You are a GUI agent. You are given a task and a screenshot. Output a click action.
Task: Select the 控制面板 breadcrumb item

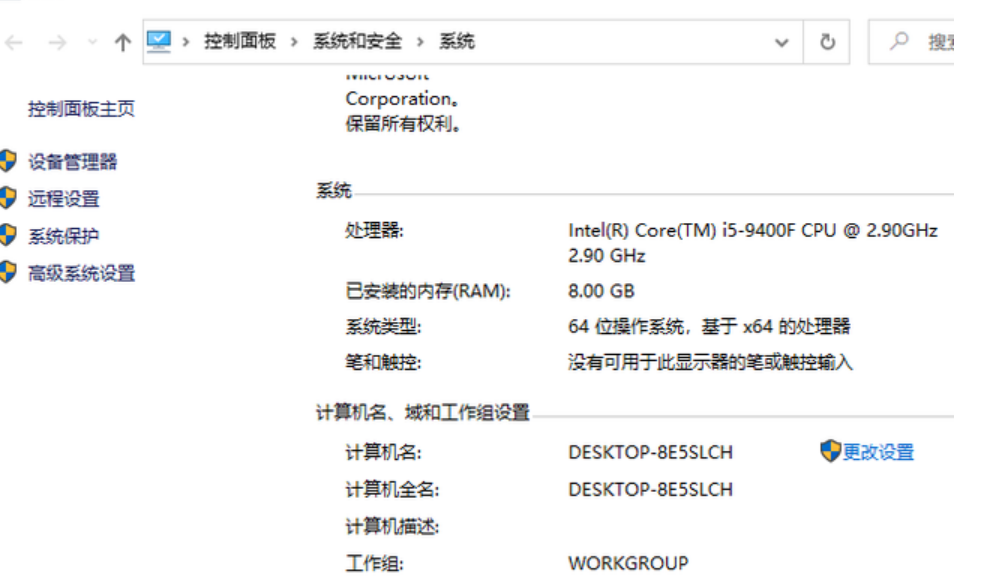(x=240, y=42)
